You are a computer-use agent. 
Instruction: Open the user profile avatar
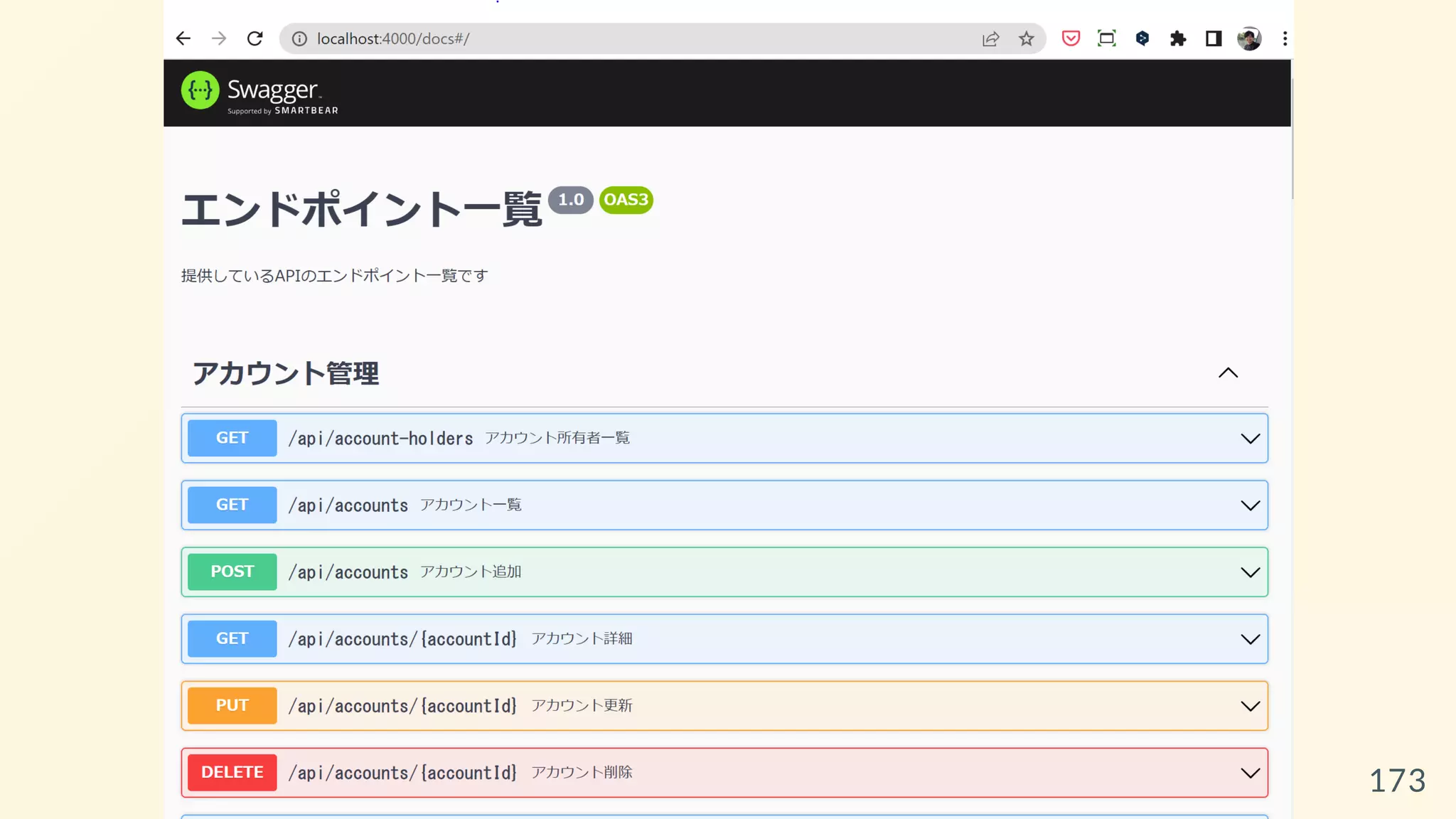point(1249,38)
